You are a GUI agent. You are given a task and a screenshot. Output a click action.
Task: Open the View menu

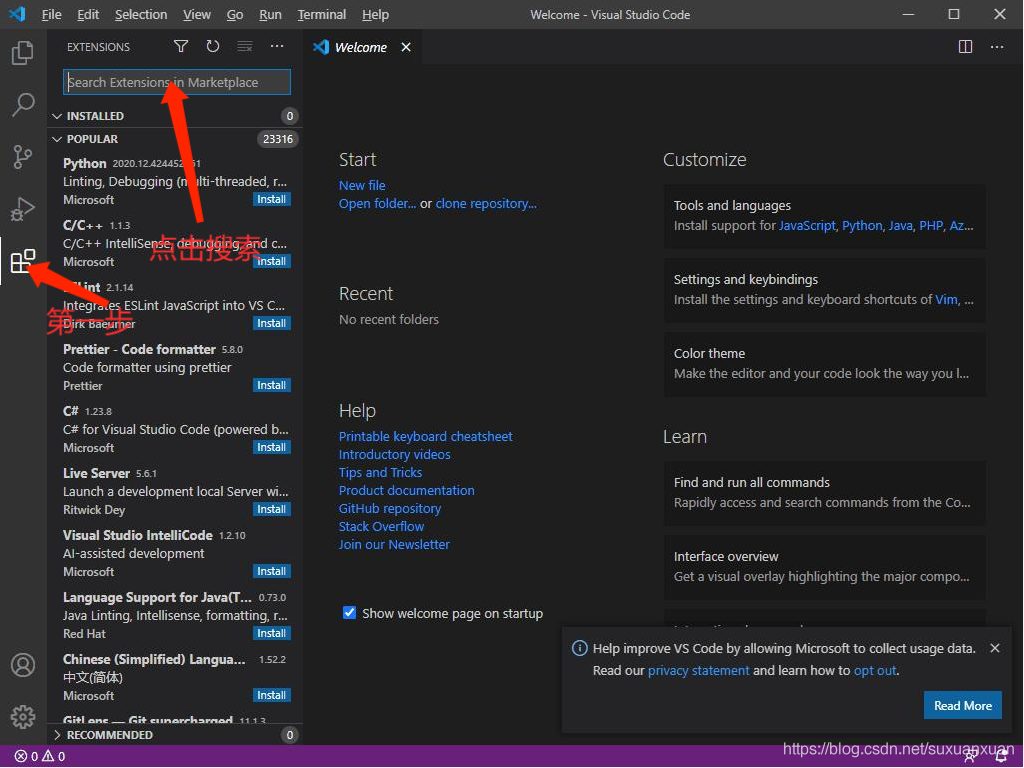tap(197, 14)
